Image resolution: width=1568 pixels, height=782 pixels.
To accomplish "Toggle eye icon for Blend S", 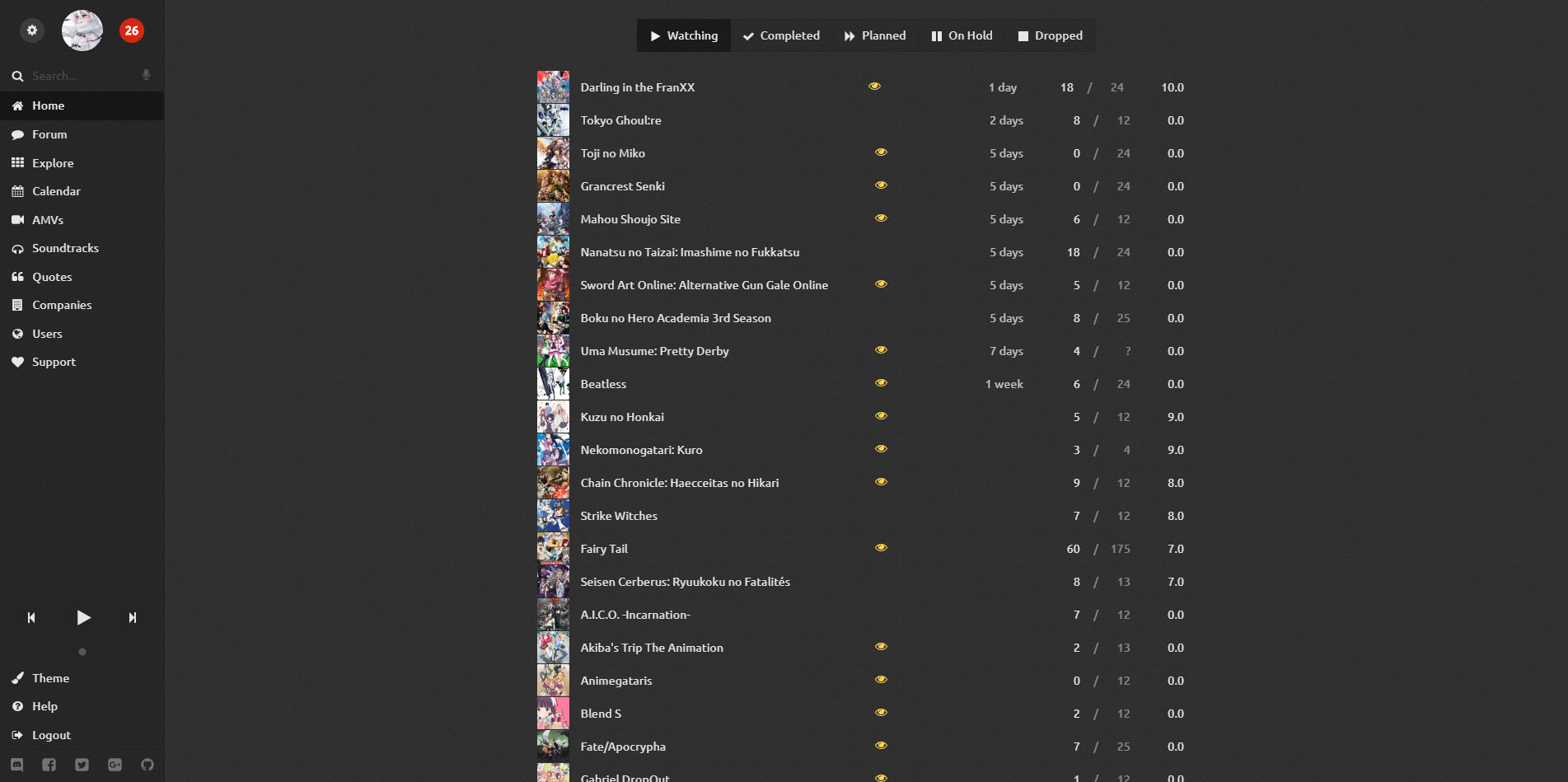I will tap(882, 712).
